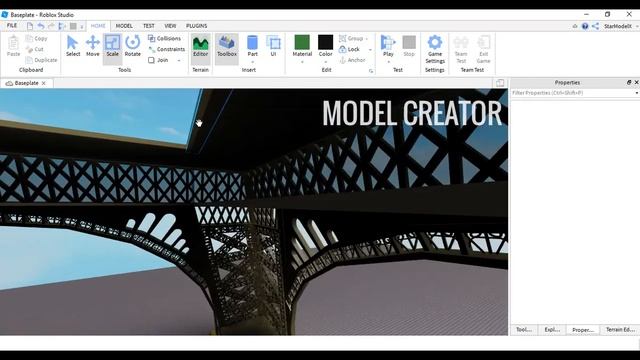Expand the Play mode dropdown arrow
The image size is (640, 360).
tap(389, 62)
